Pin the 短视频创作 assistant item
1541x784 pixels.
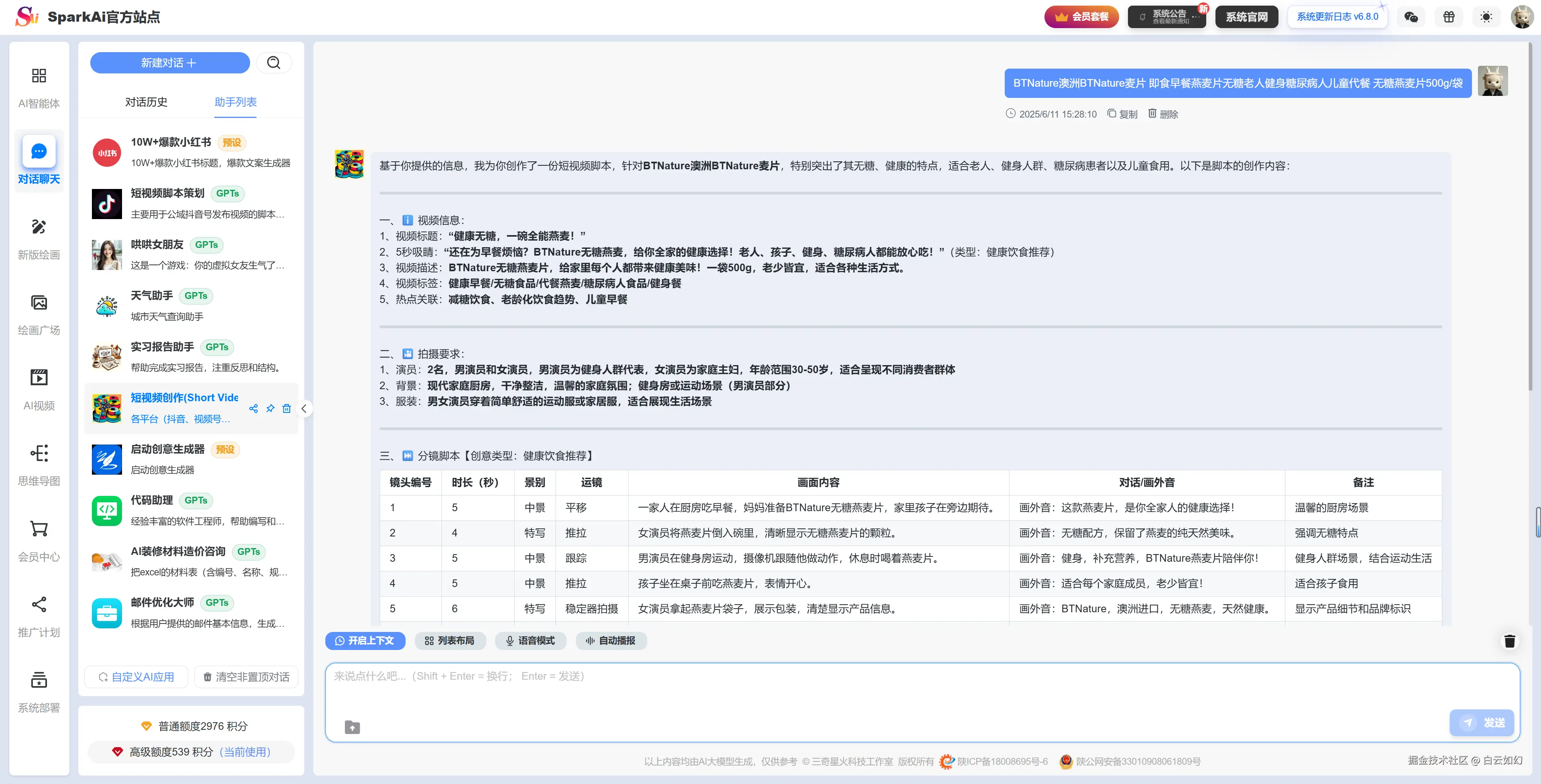(271, 408)
